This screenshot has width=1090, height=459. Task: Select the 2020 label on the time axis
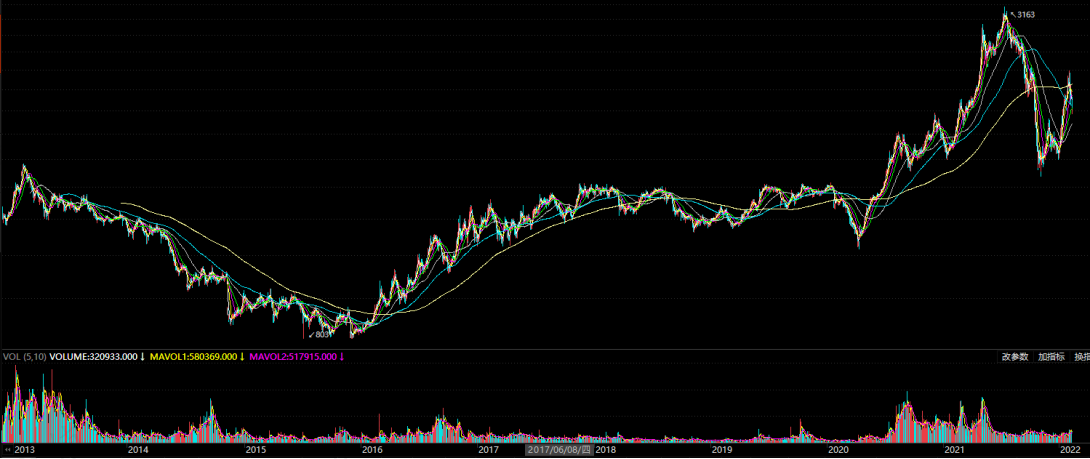coord(840,451)
